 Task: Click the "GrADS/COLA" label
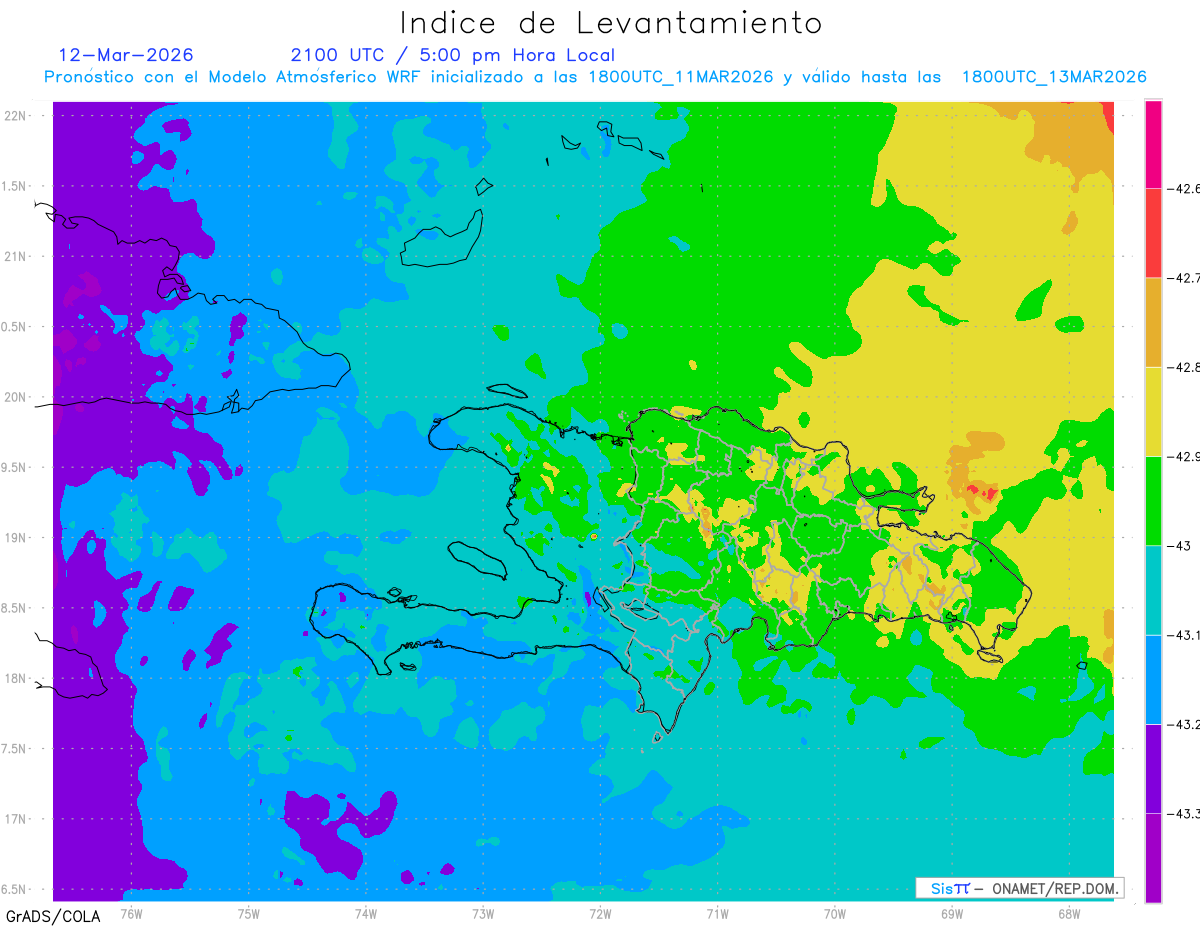pos(53,916)
